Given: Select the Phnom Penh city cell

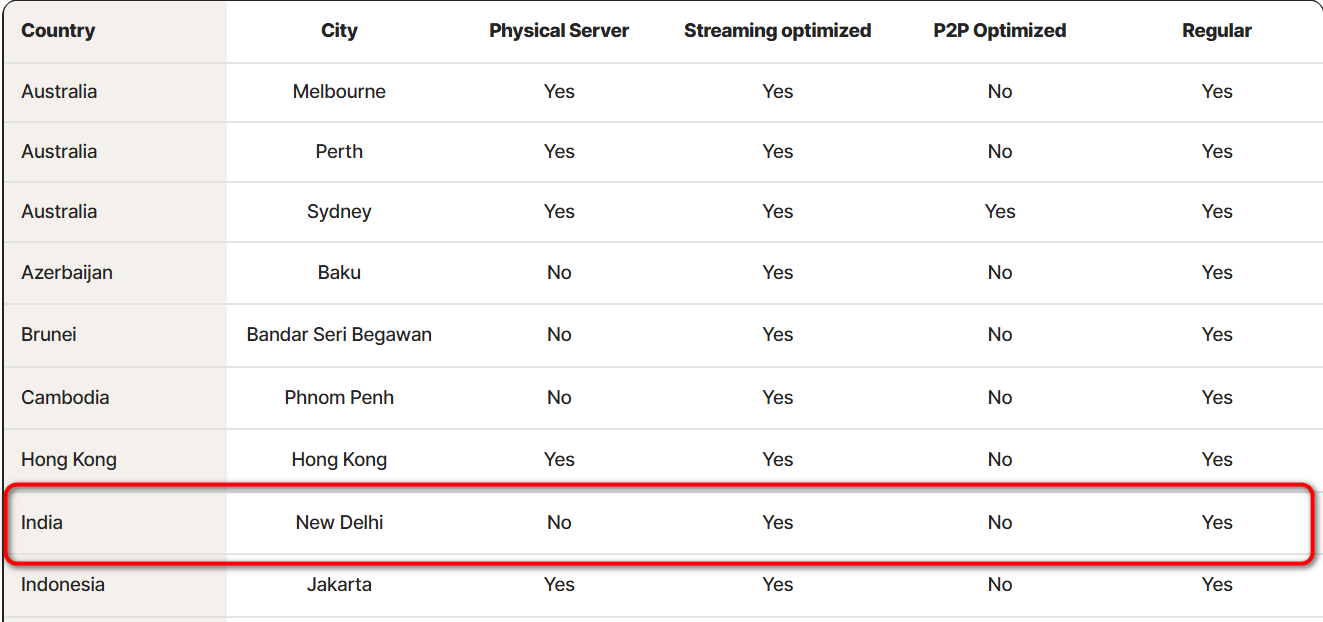Looking at the screenshot, I should (339, 398).
